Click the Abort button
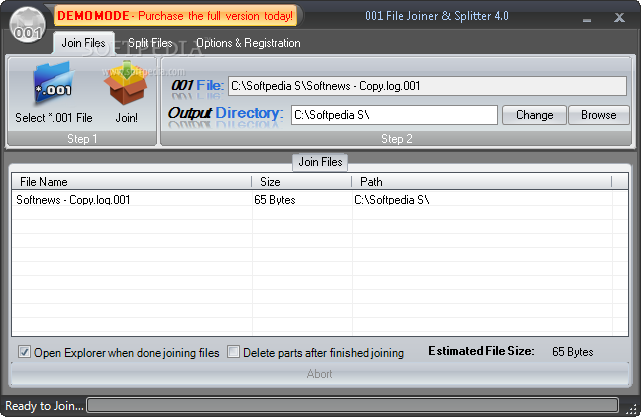Viewport: 641px width, 417px height. 319,374
